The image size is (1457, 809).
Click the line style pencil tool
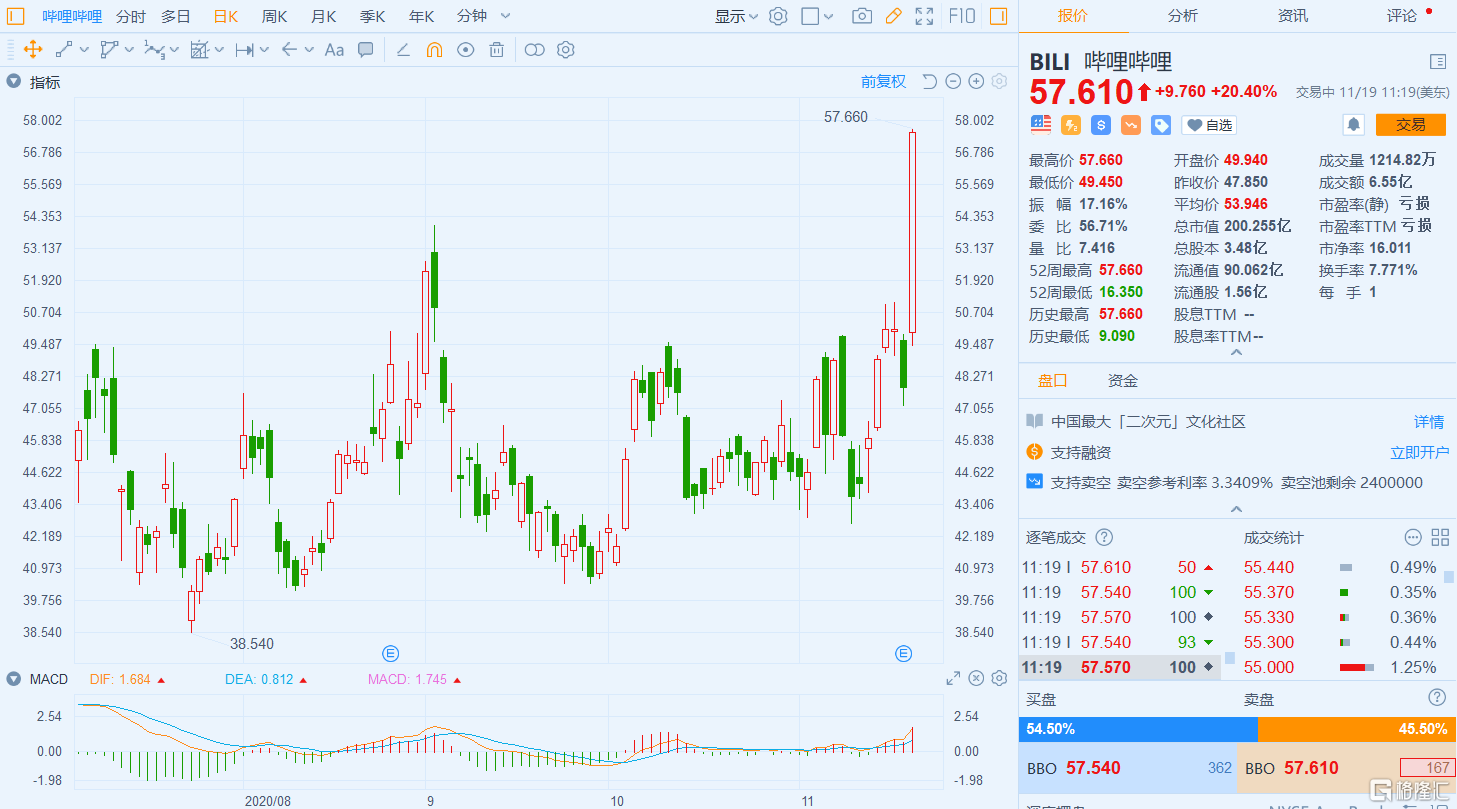(403, 49)
